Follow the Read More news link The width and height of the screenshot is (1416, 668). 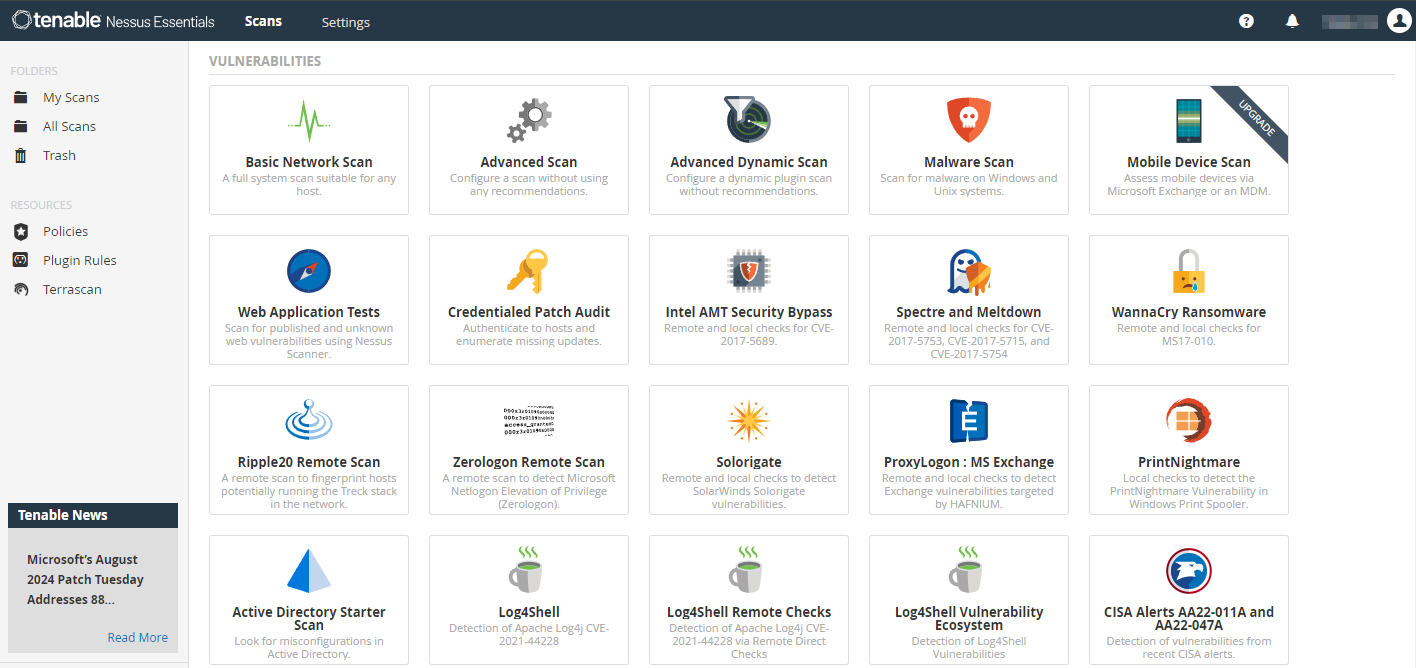(x=138, y=637)
